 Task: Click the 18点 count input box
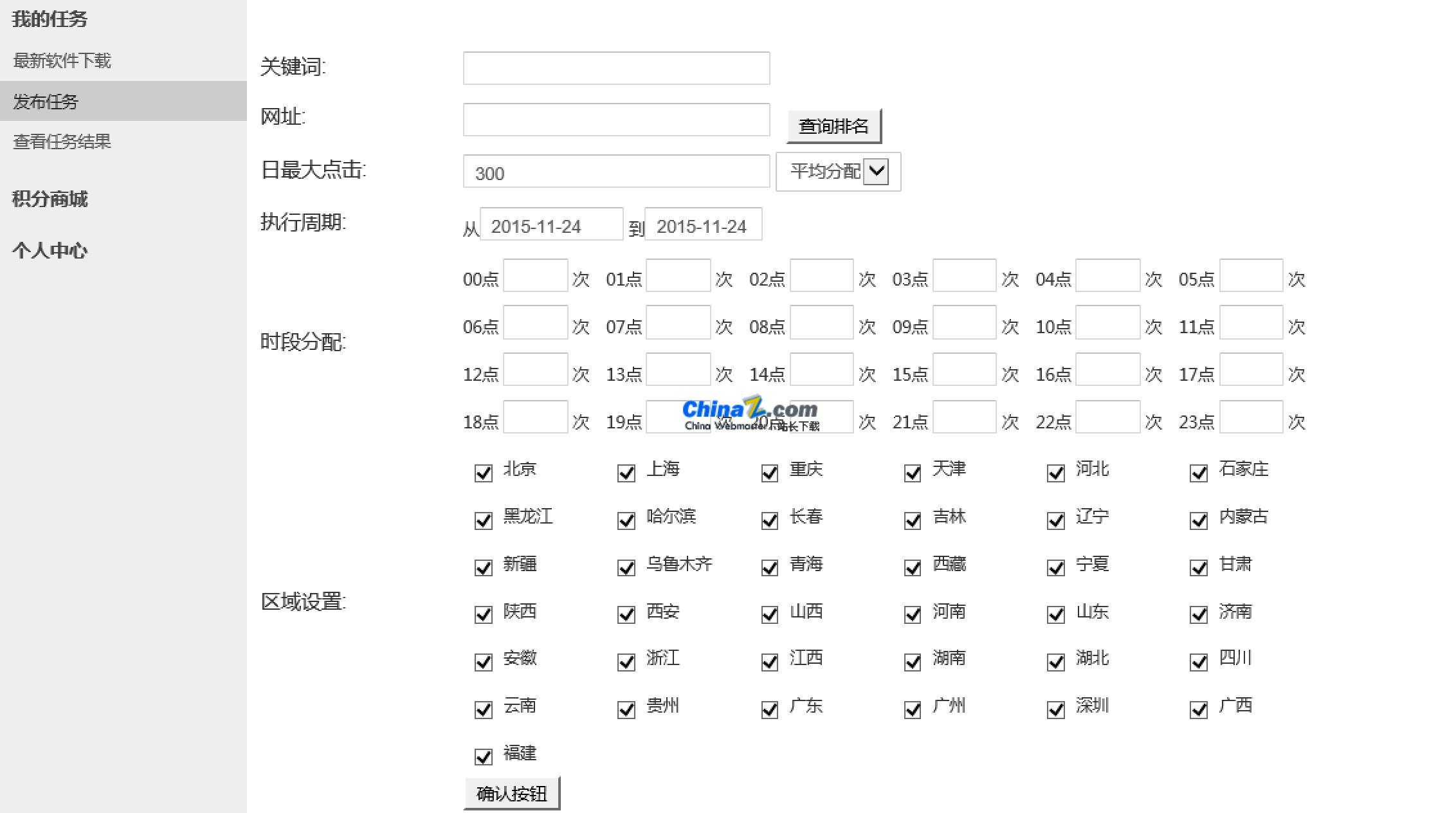(535, 417)
